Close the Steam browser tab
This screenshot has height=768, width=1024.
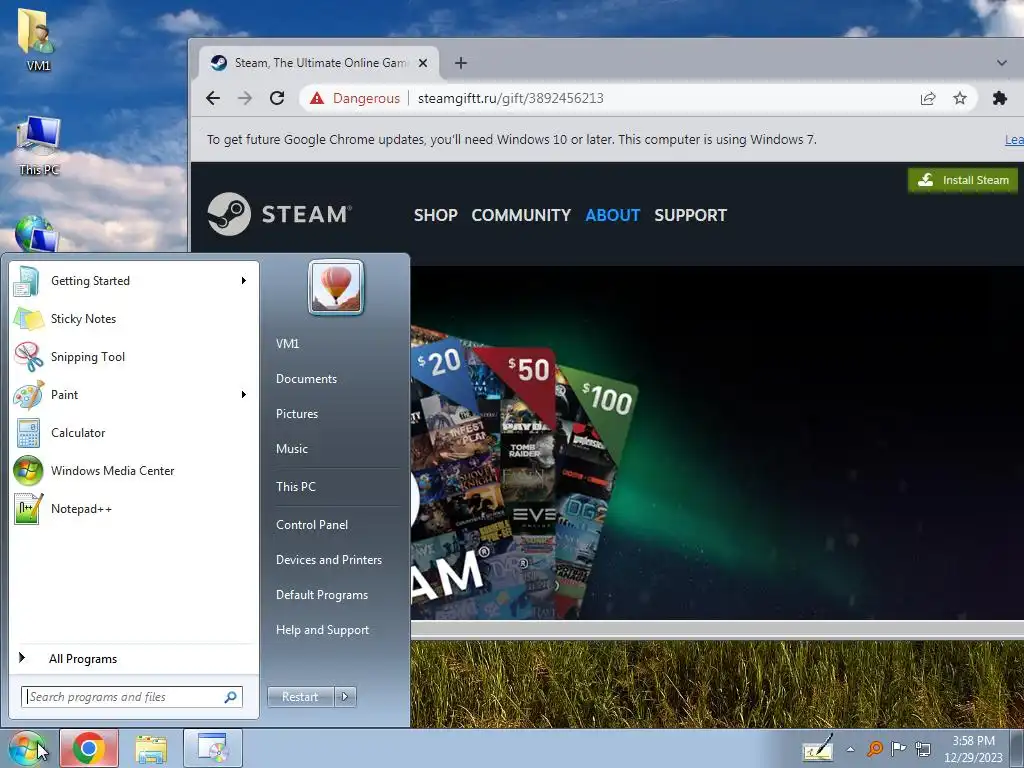(x=423, y=63)
